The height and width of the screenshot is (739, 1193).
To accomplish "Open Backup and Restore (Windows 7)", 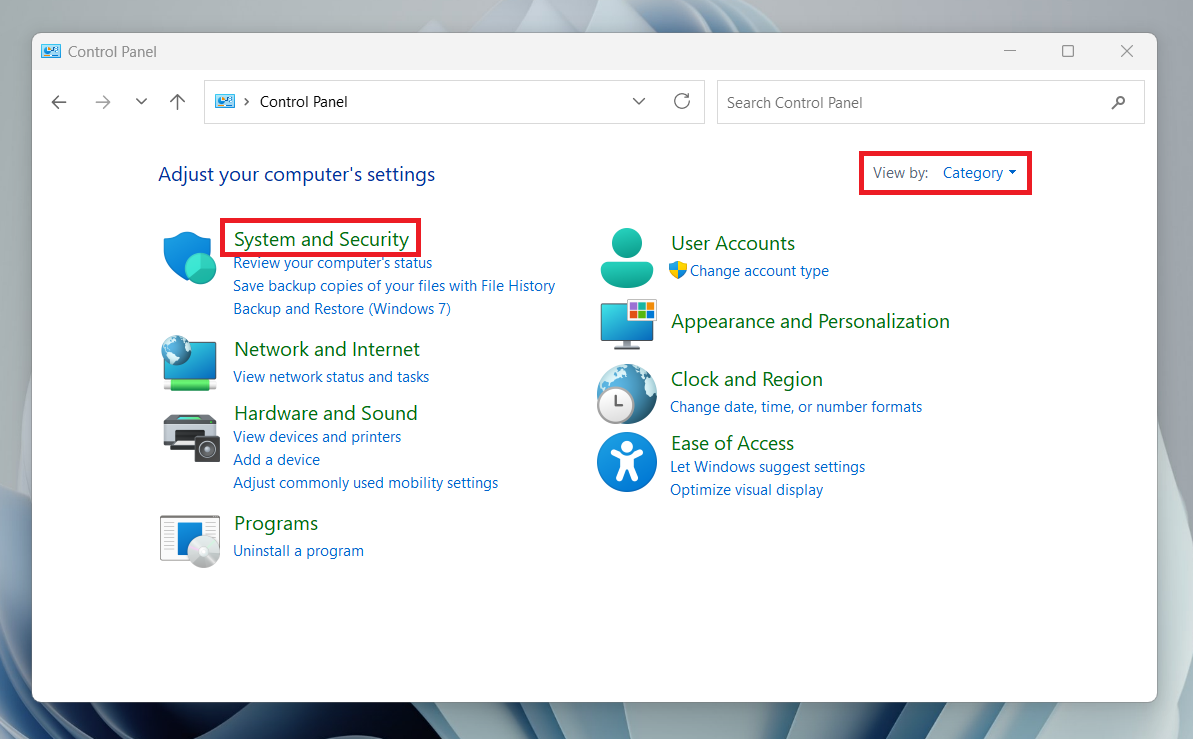I will (342, 308).
